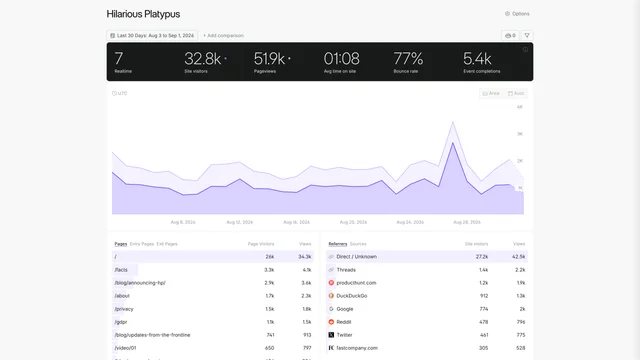Image resolution: width=640 pixels, height=360 pixels.
Task: Select the Twitter referrer label
Action: pos(344,335)
